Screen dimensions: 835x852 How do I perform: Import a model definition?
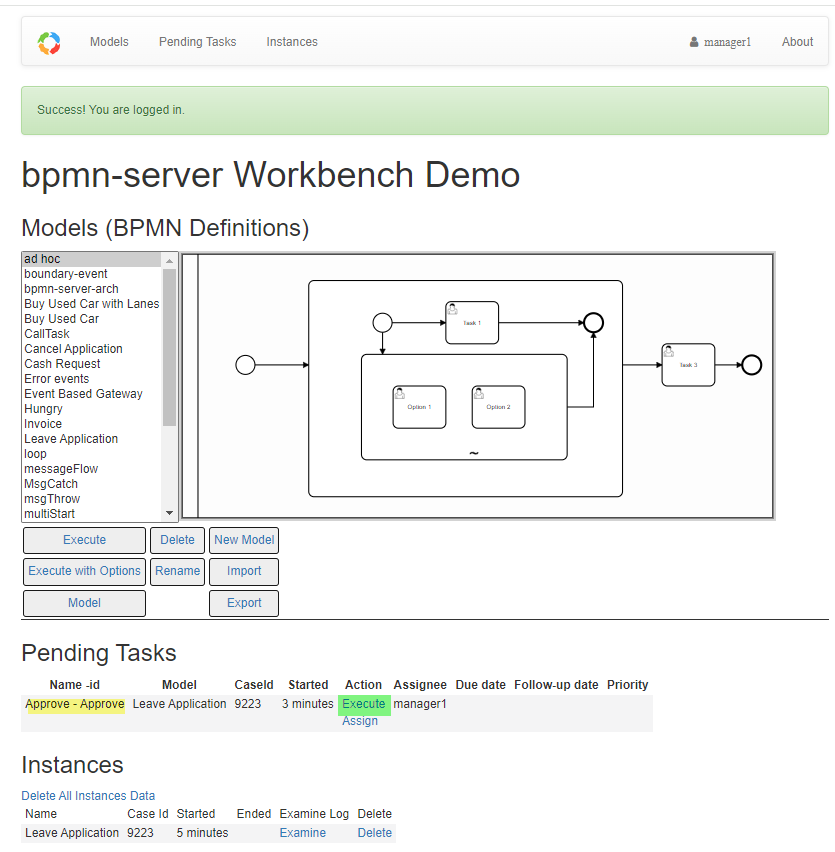pyautogui.click(x=243, y=571)
